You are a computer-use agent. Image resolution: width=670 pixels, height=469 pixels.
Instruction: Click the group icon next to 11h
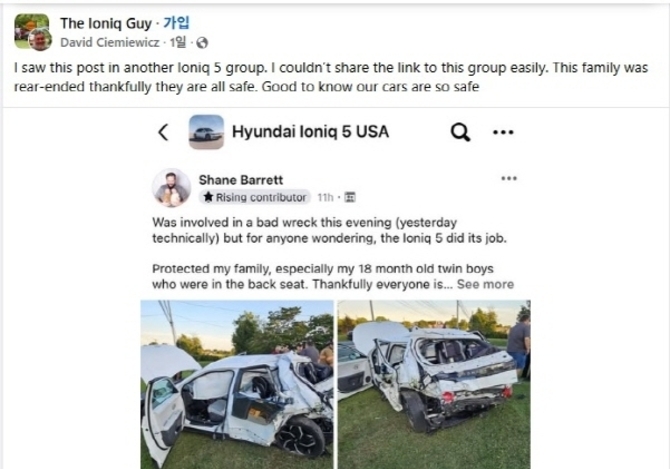tap(350, 197)
